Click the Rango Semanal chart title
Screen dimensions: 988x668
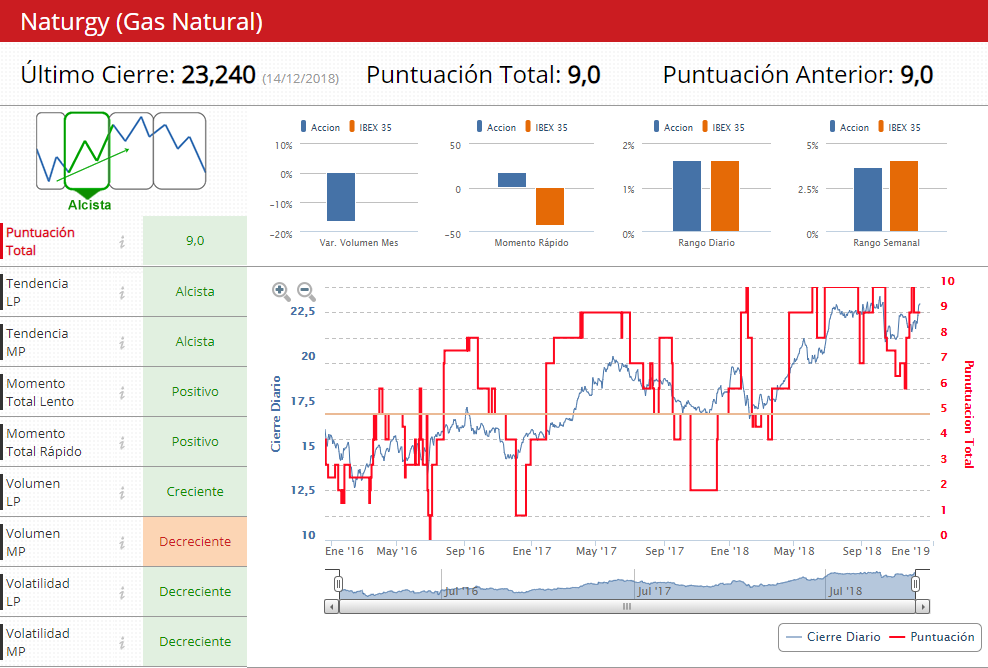887,243
